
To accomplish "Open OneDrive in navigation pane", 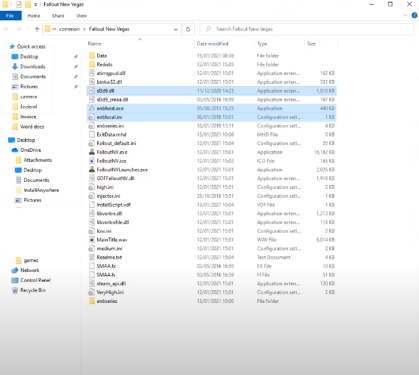I will tap(30, 150).
